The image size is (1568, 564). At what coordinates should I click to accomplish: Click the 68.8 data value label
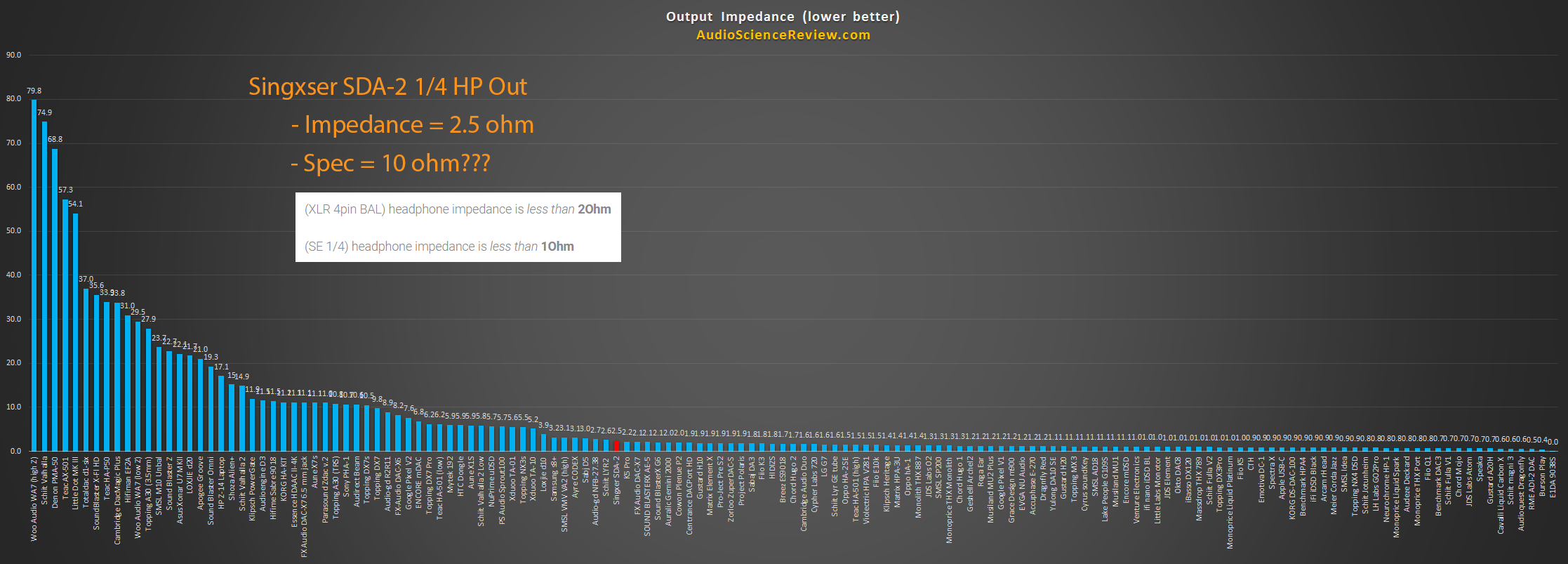coord(55,139)
